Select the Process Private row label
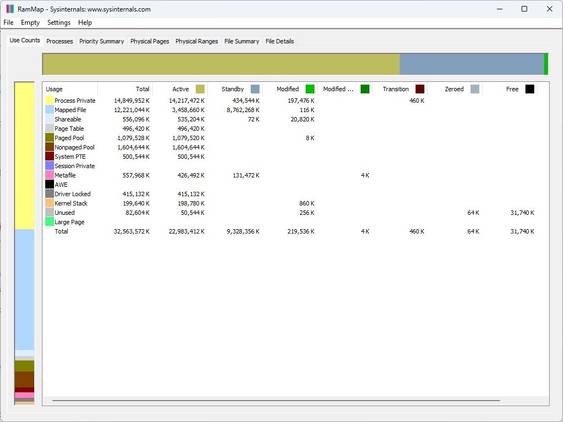Viewport: 563px width, 422px height. pyautogui.click(x=75, y=101)
